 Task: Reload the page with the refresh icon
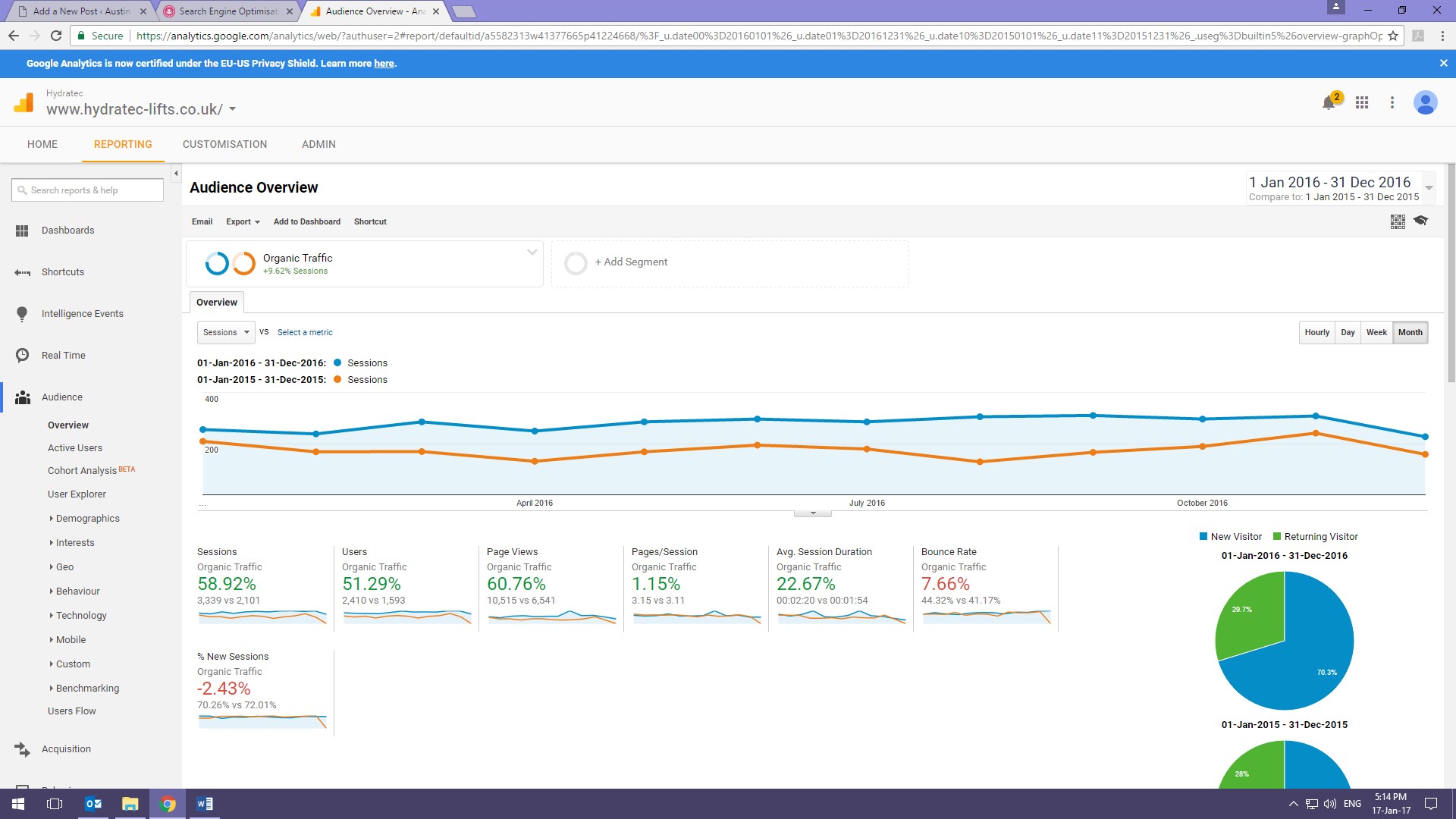(x=56, y=36)
